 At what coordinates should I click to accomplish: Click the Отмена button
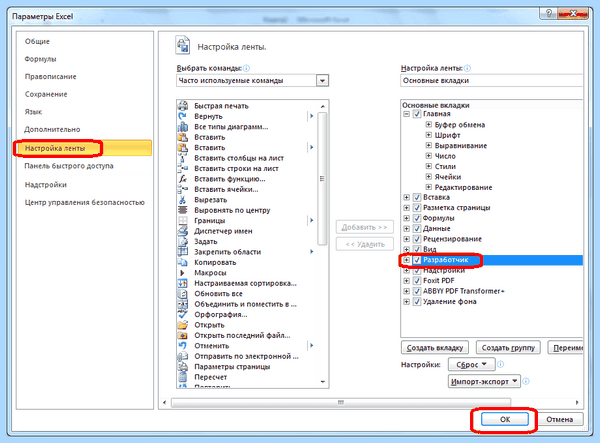(x=559, y=419)
